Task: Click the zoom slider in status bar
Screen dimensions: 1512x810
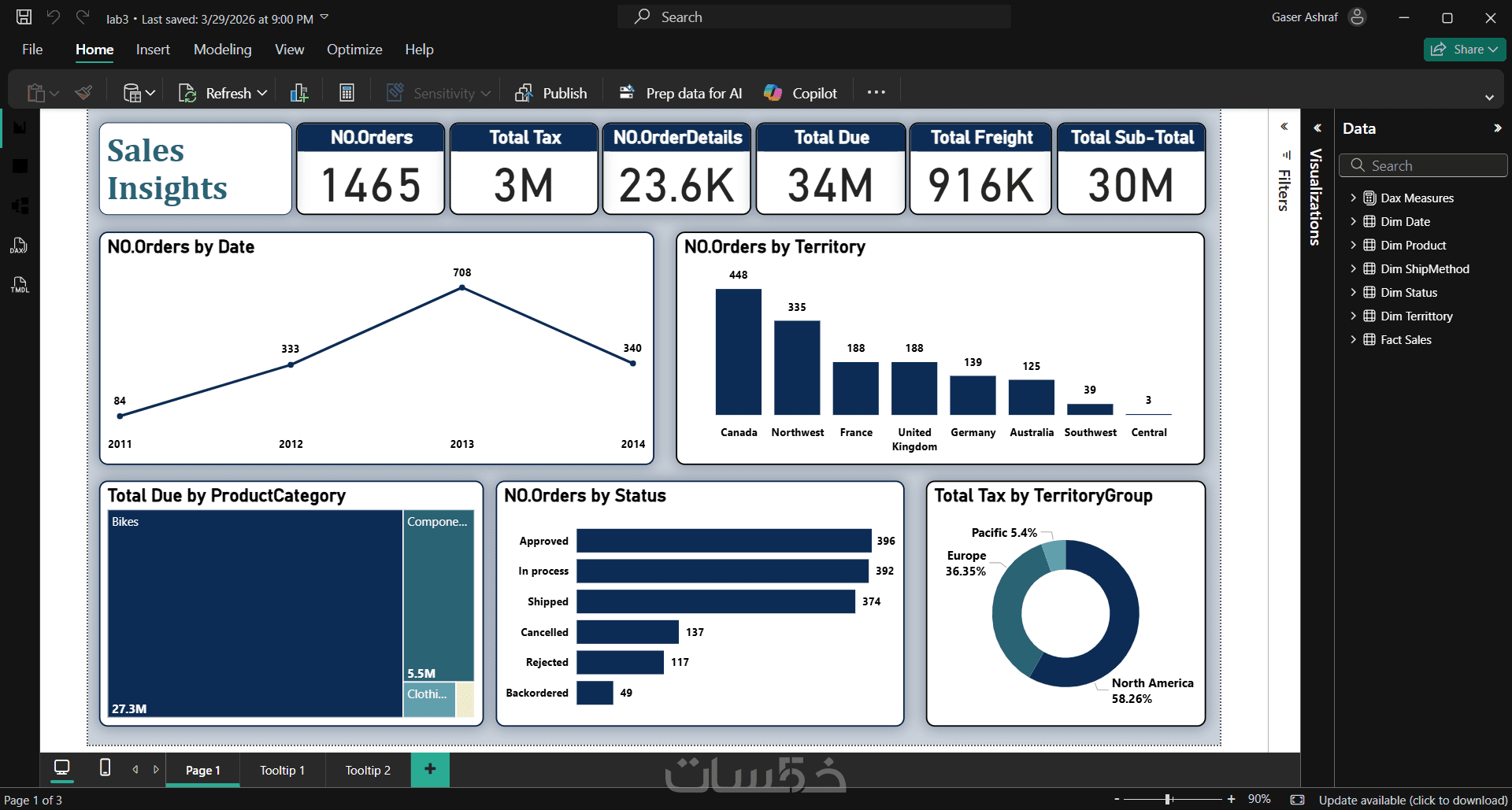Action: [1173, 799]
